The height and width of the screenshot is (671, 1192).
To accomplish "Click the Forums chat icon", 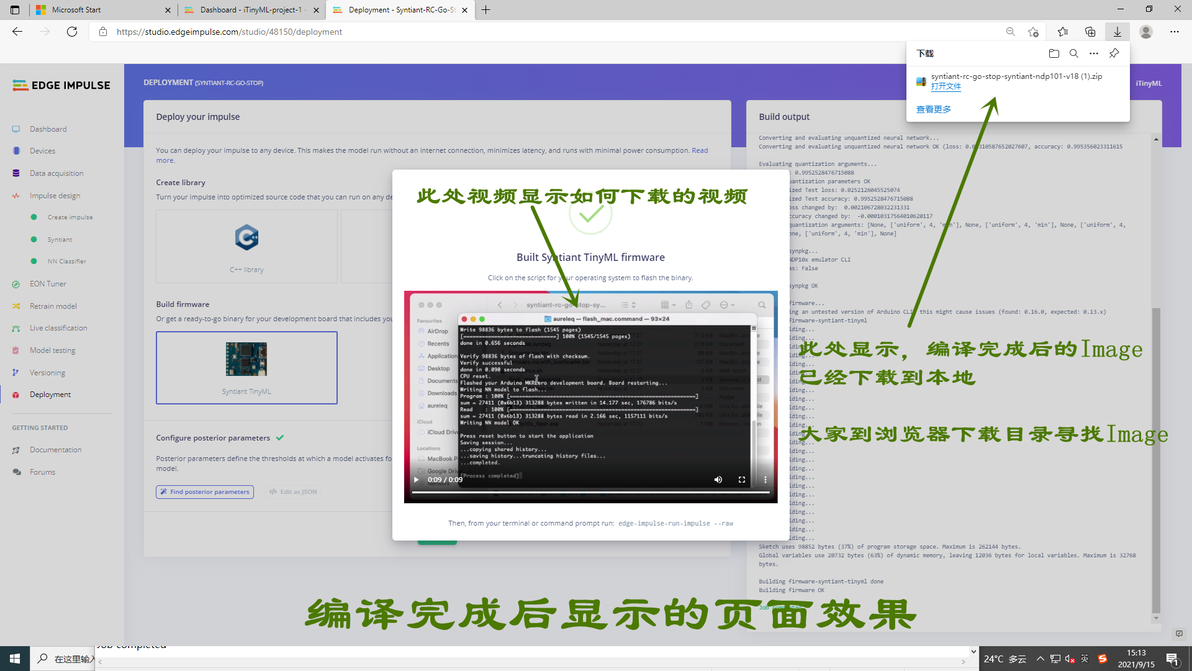I will pyautogui.click(x=16, y=472).
